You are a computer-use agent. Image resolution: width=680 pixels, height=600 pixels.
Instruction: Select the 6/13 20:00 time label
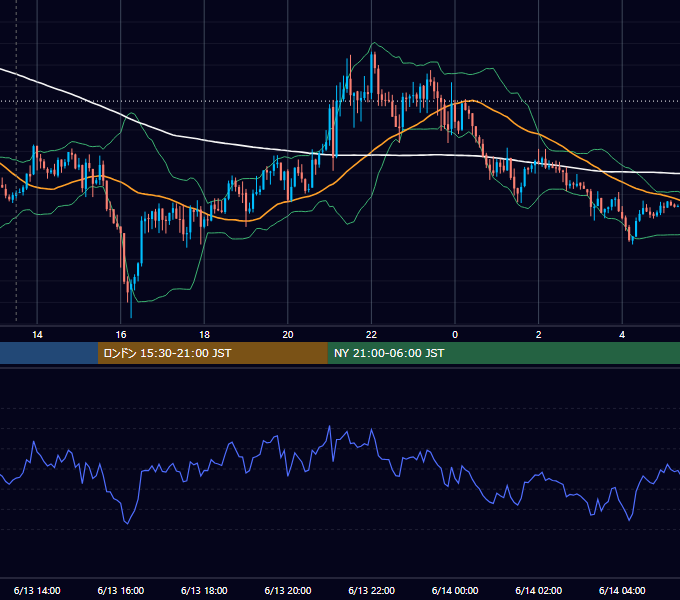click(x=288, y=590)
